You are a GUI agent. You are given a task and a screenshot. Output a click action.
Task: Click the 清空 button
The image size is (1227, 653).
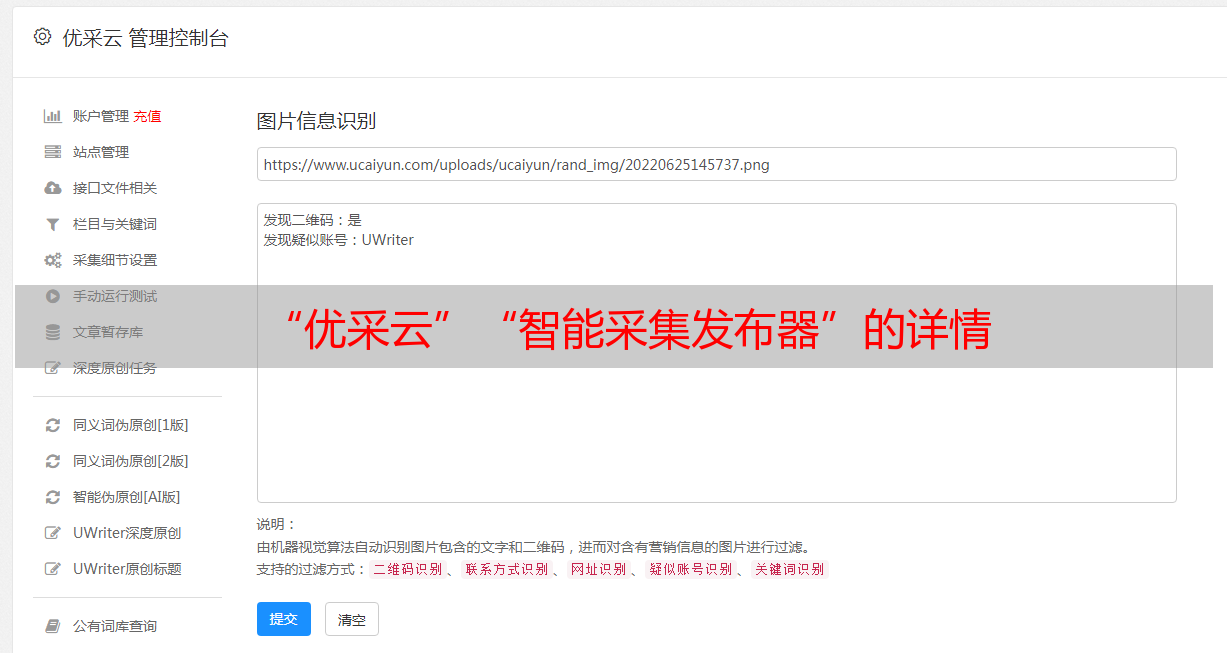click(x=352, y=620)
